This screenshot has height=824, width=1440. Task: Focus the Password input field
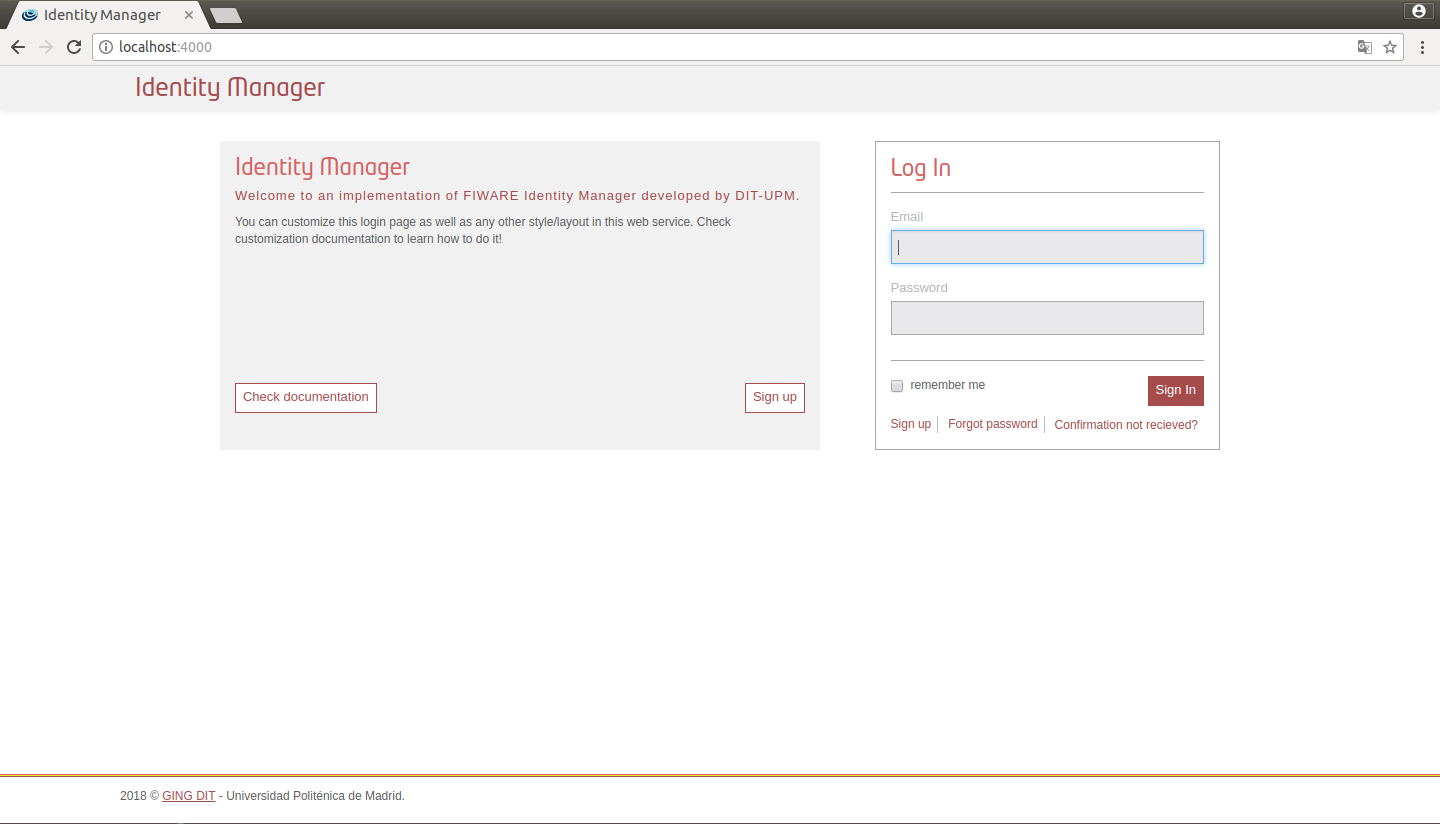click(1047, 318)
